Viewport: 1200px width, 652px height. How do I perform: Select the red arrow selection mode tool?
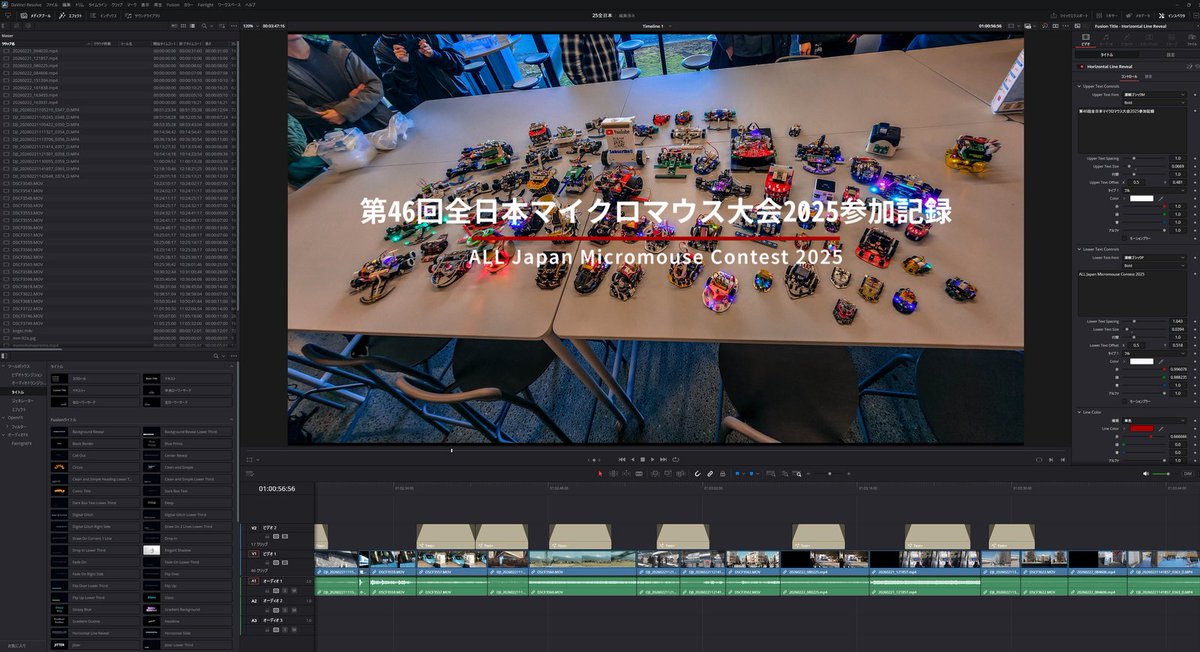tap(600, 473)
